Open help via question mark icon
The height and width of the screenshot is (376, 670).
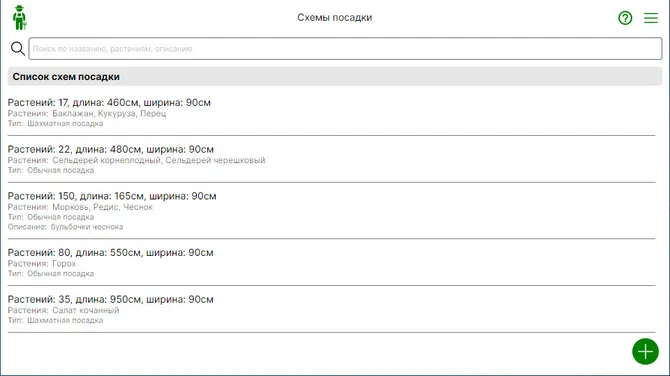point(625,18)
